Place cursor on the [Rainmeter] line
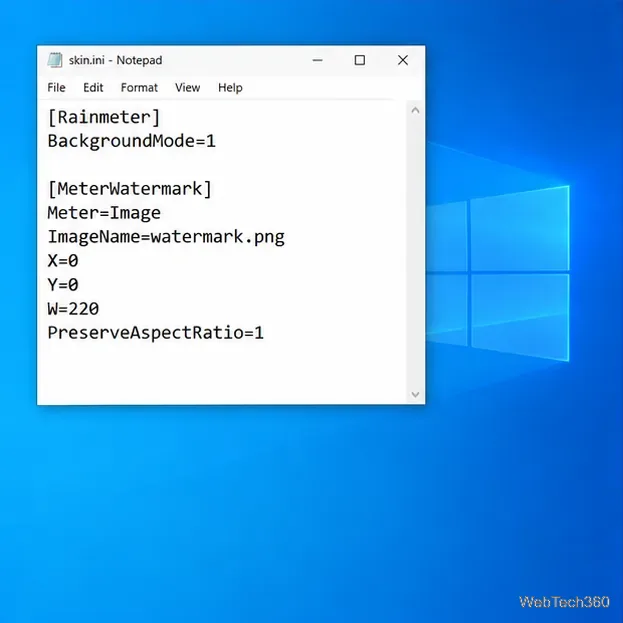The image size is (623, 623). pos(104,117)
